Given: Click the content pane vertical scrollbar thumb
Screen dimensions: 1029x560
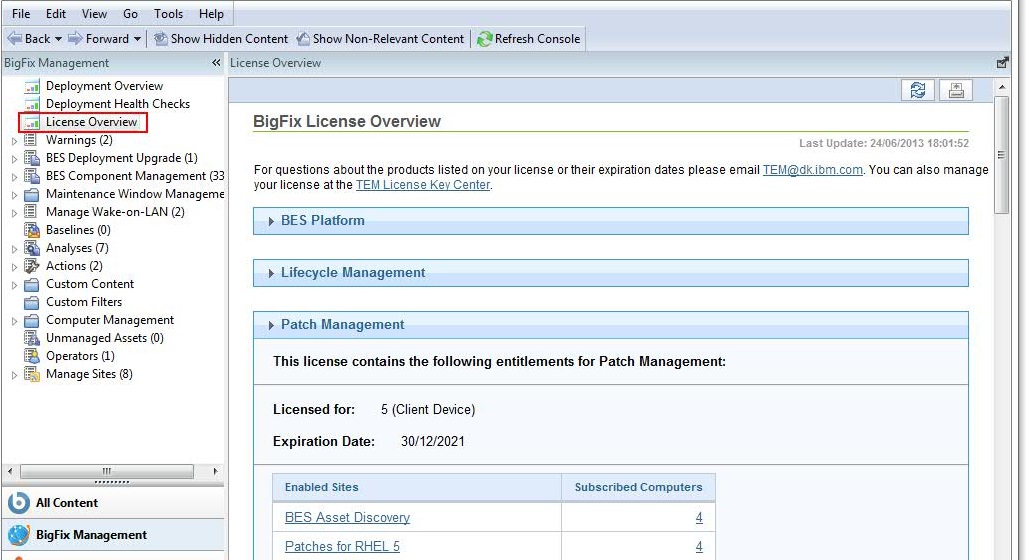Looking at the screenshot, I should click(x=1001, y=155).
